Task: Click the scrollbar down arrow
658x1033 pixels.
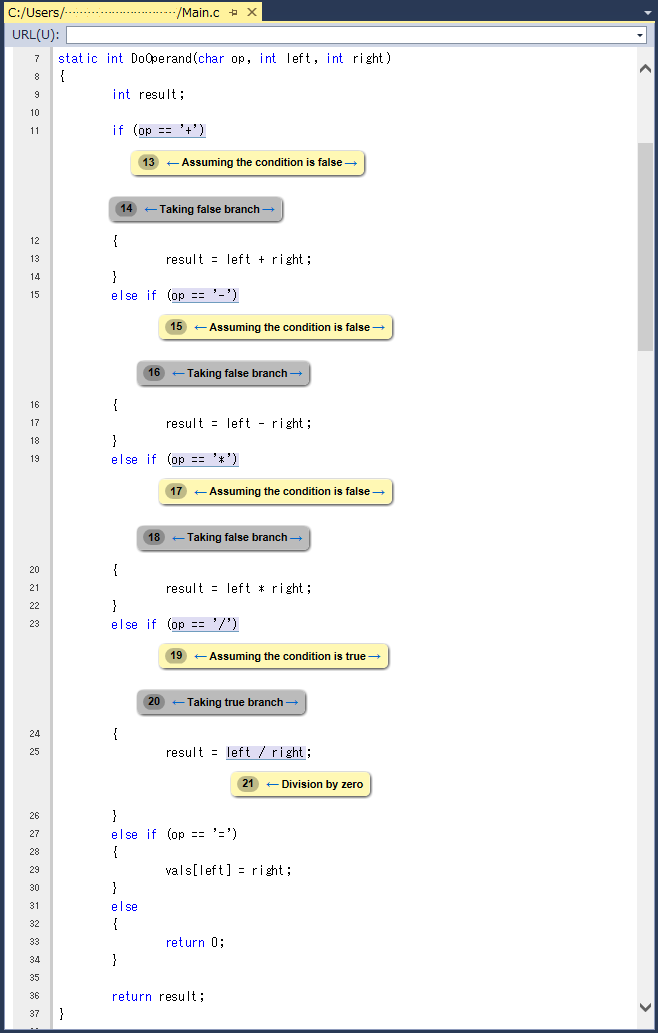Action: coord(645,1007)
